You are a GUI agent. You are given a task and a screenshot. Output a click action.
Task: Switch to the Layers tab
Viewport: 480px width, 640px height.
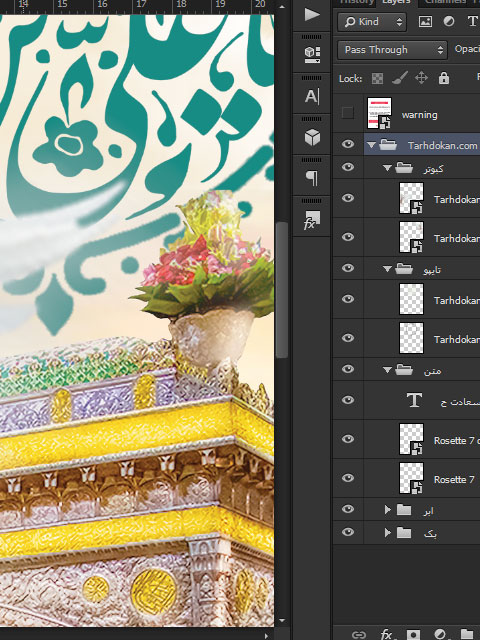[396, 2]
